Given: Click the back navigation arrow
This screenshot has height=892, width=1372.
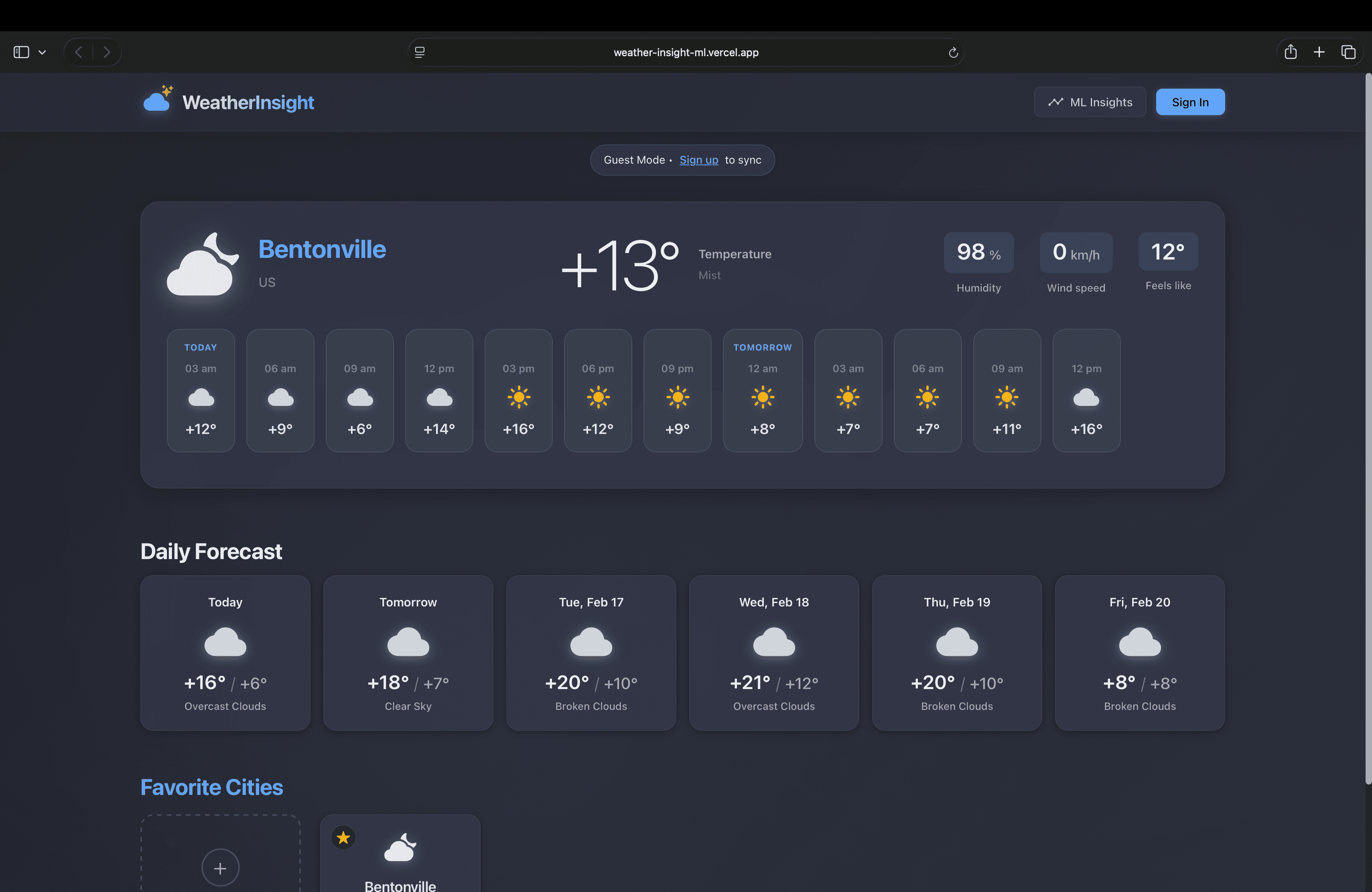Looking at the screenshot, I should pyautogui.click(x=78, y=52).
